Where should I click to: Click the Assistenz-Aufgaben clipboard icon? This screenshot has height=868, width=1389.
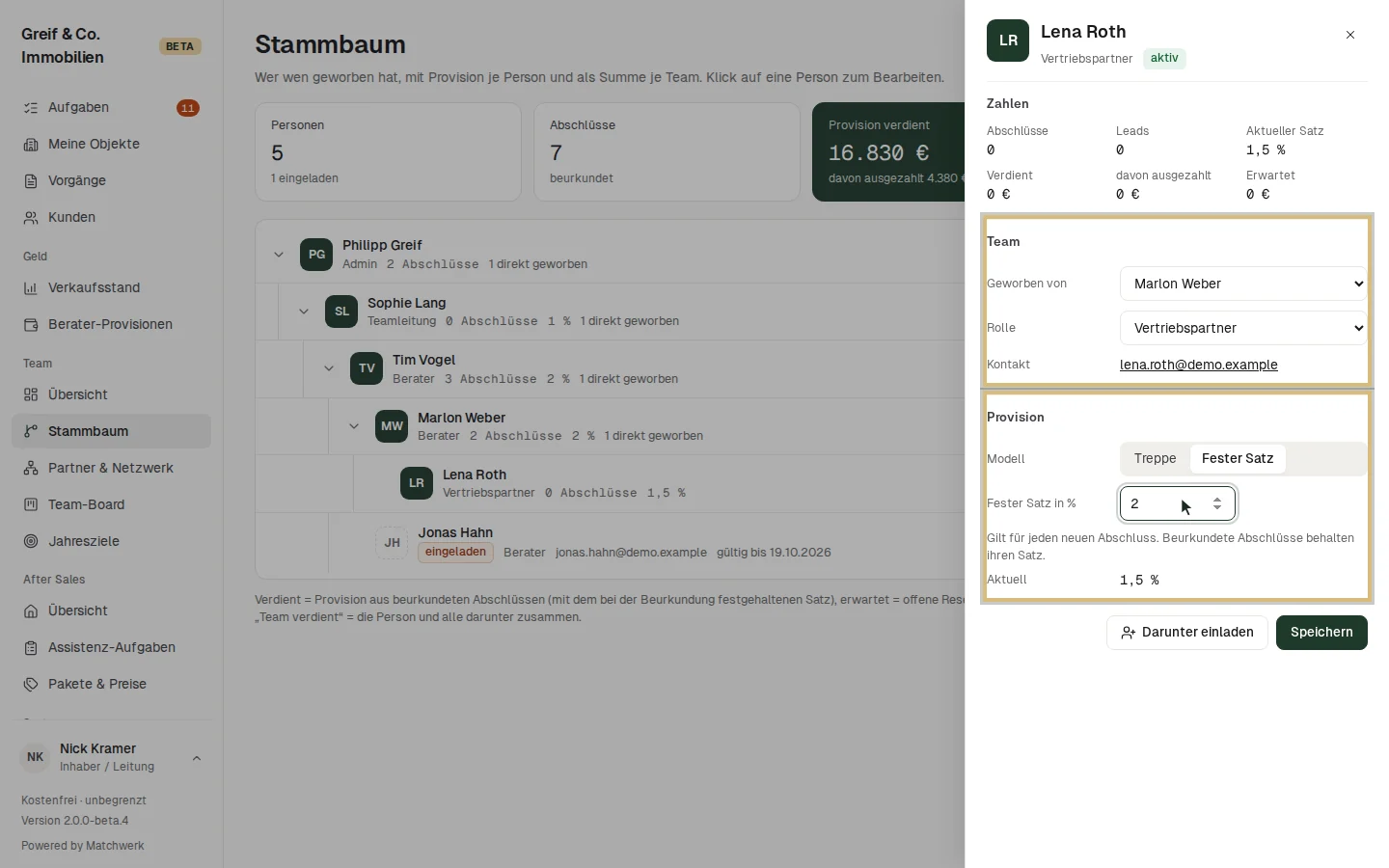point(31,647)
